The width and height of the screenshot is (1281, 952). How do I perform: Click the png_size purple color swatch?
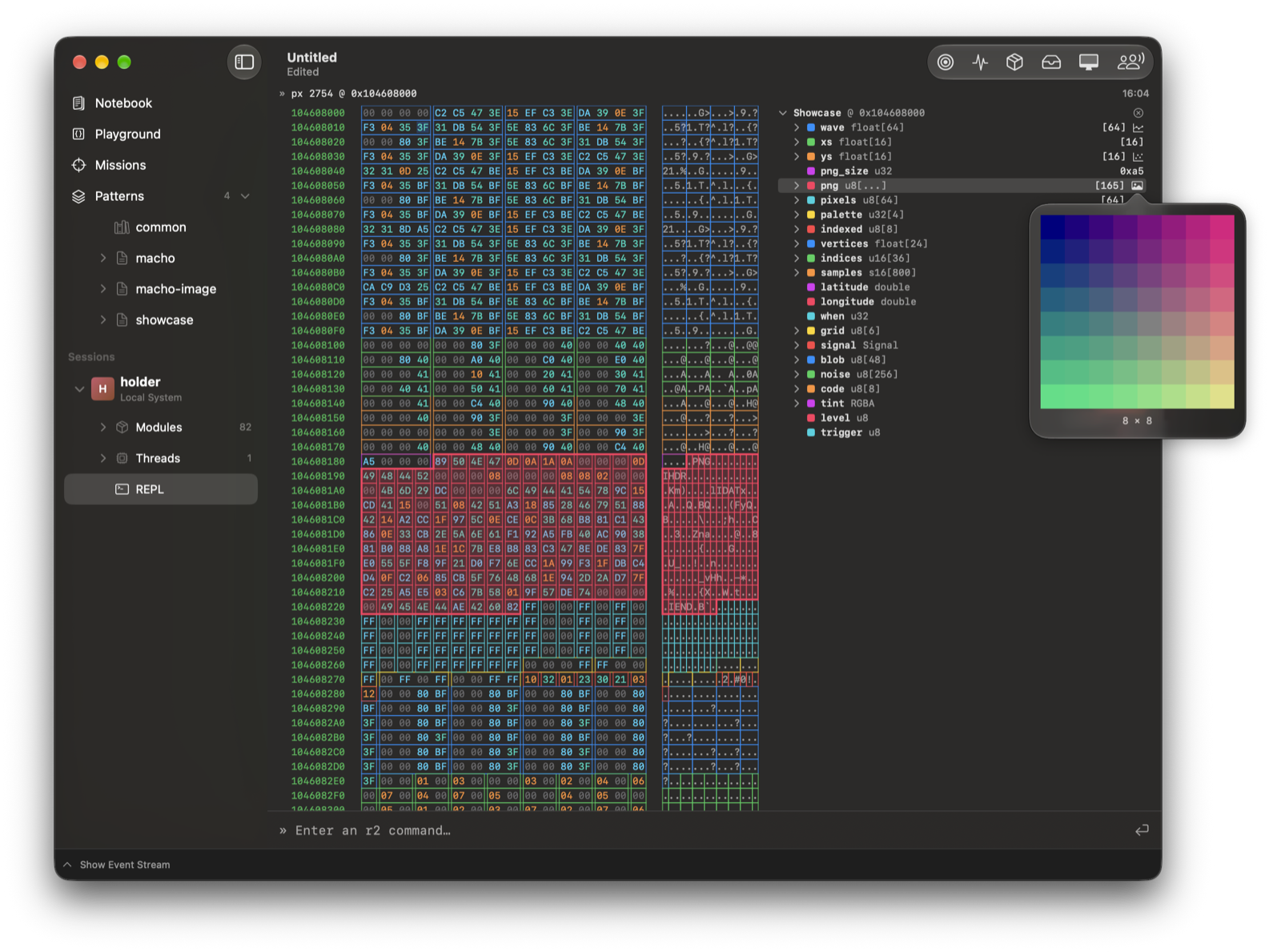pos(811,171)
